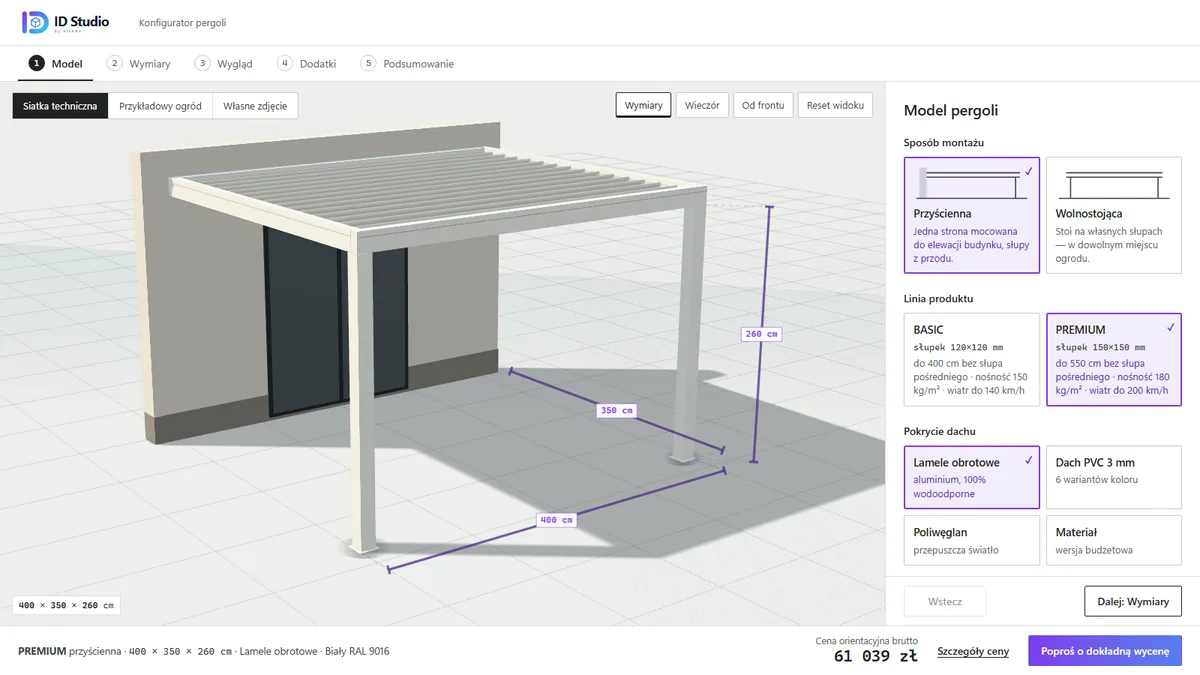Click the 400 cm width dimension label

(x=556, y=519)
